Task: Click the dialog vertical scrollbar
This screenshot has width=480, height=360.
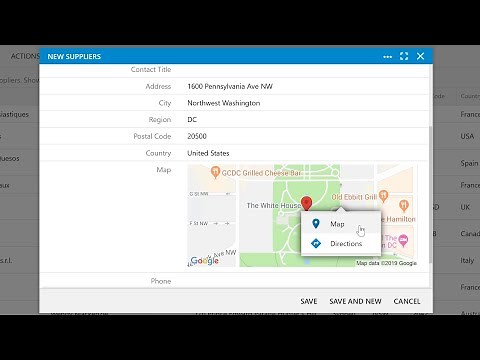Action: point(430,195)
